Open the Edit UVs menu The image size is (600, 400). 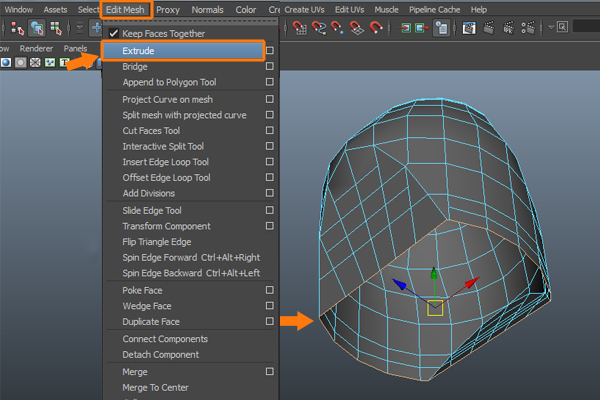tap(350, 9)
